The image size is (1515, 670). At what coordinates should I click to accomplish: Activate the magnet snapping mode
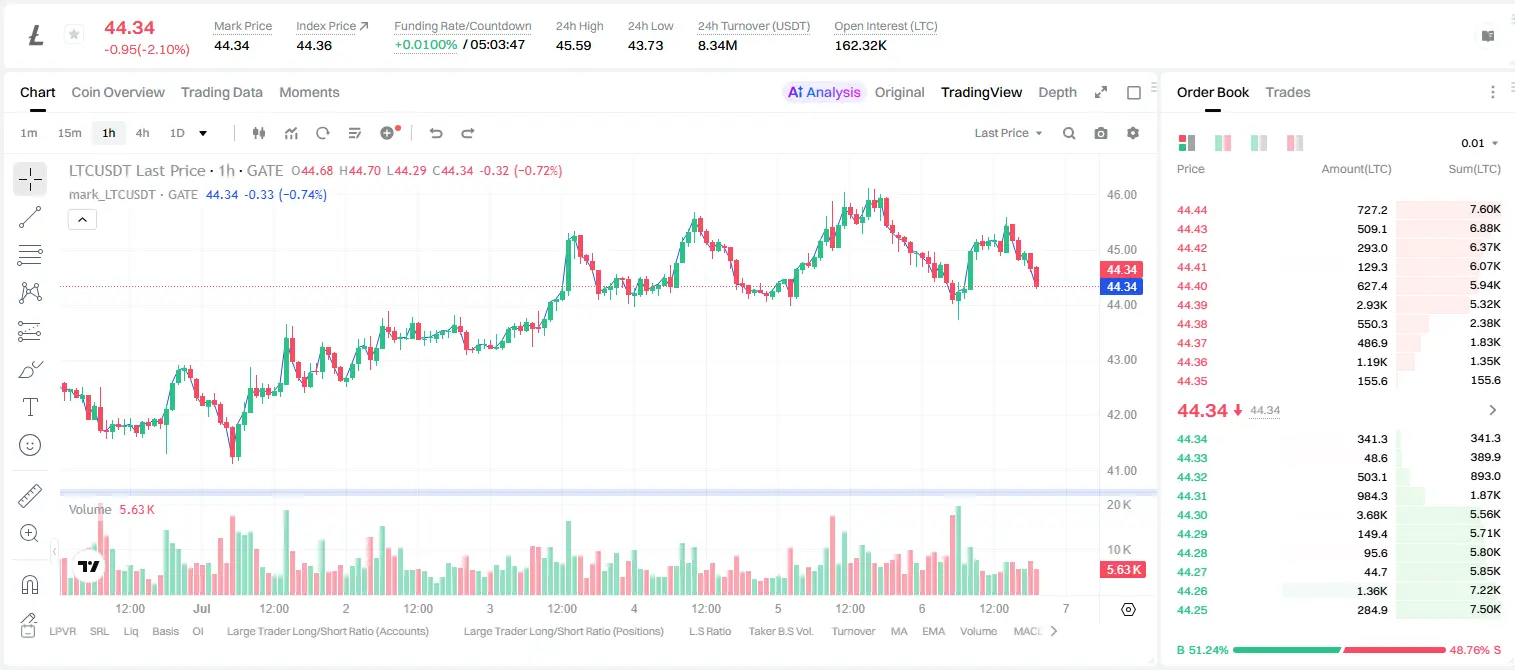pos(30,585)
